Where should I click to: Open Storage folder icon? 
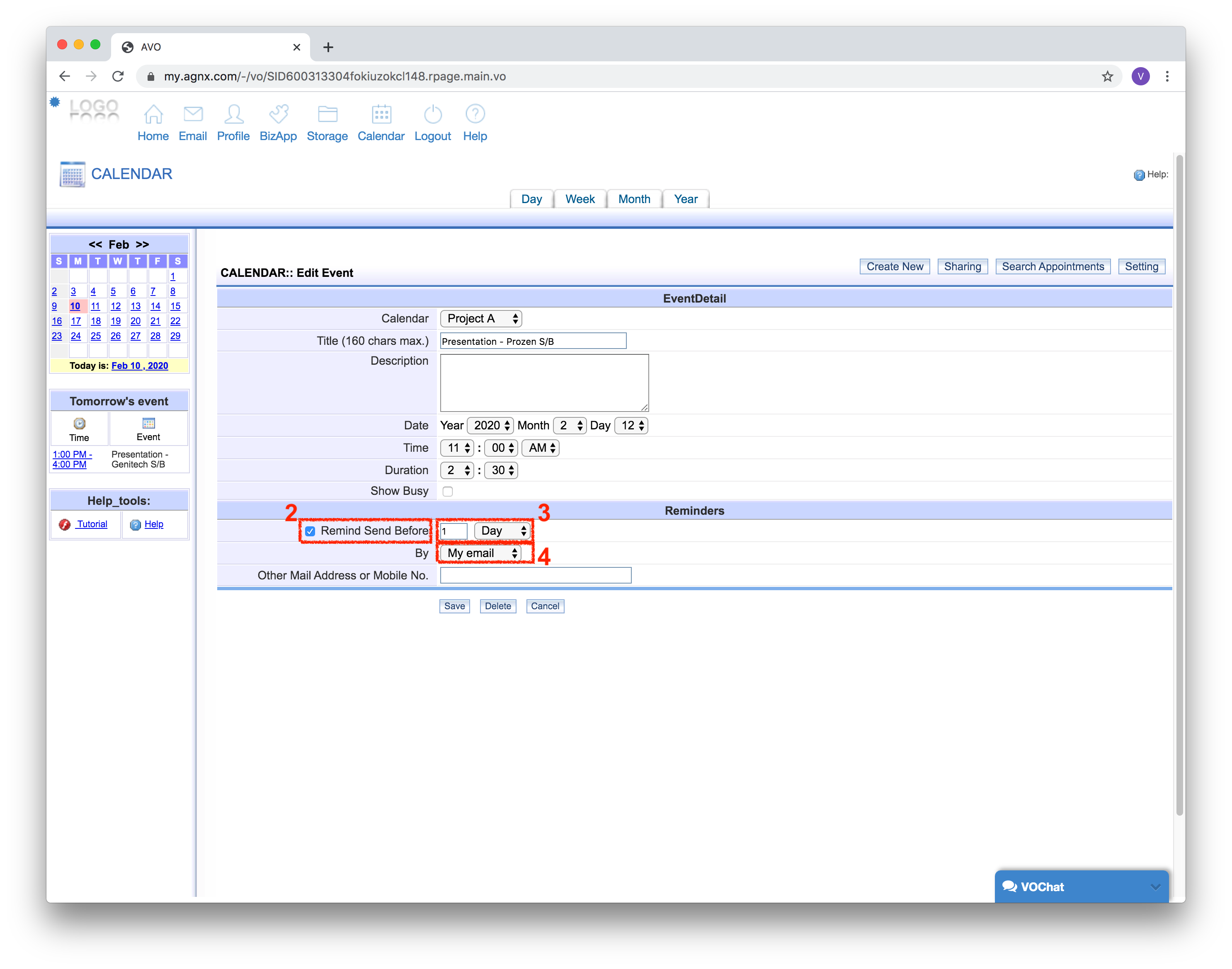[327, 114]
